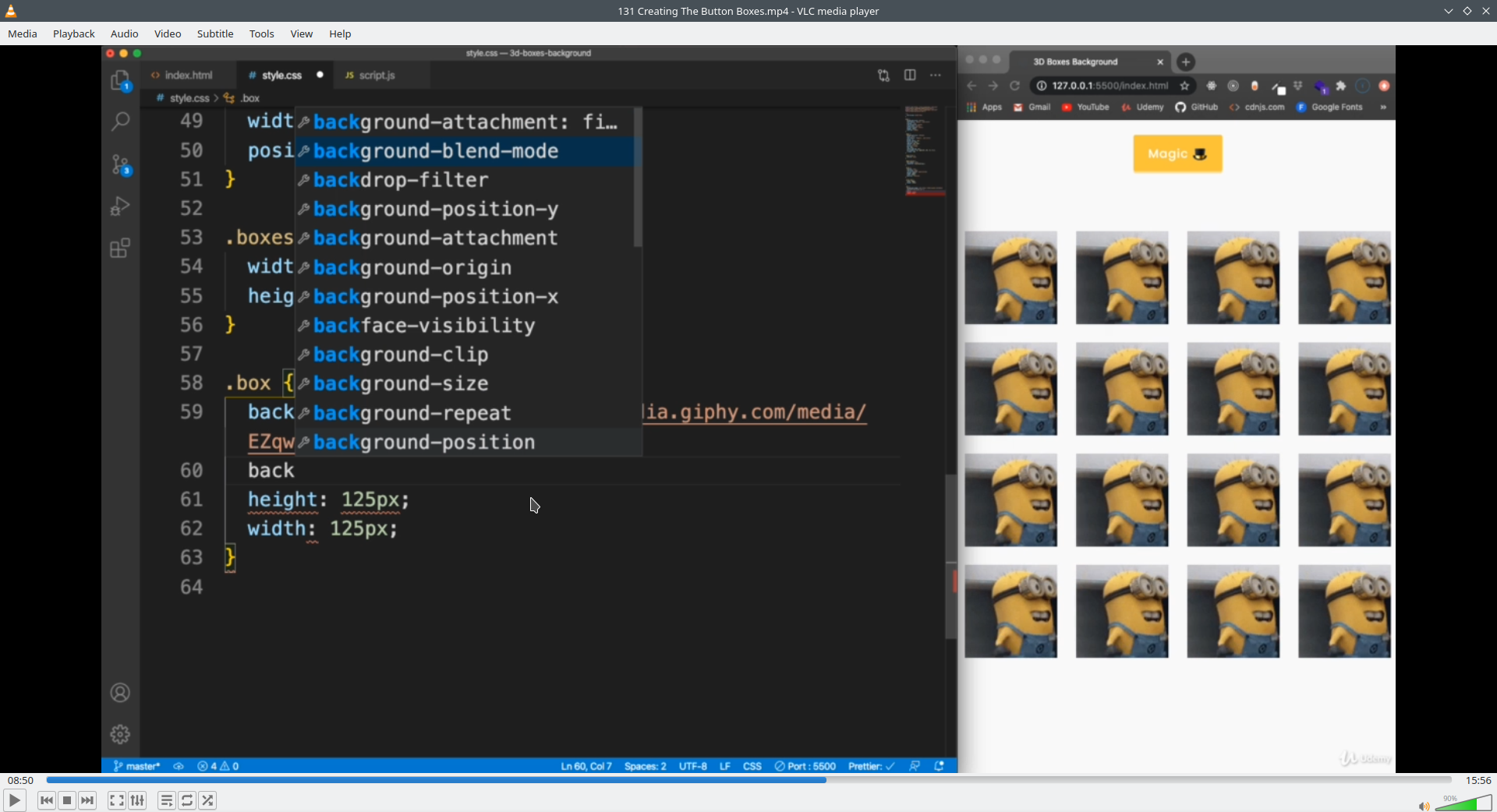
Task: Select the style.css editor tab
Action: (x=284, y=75)
